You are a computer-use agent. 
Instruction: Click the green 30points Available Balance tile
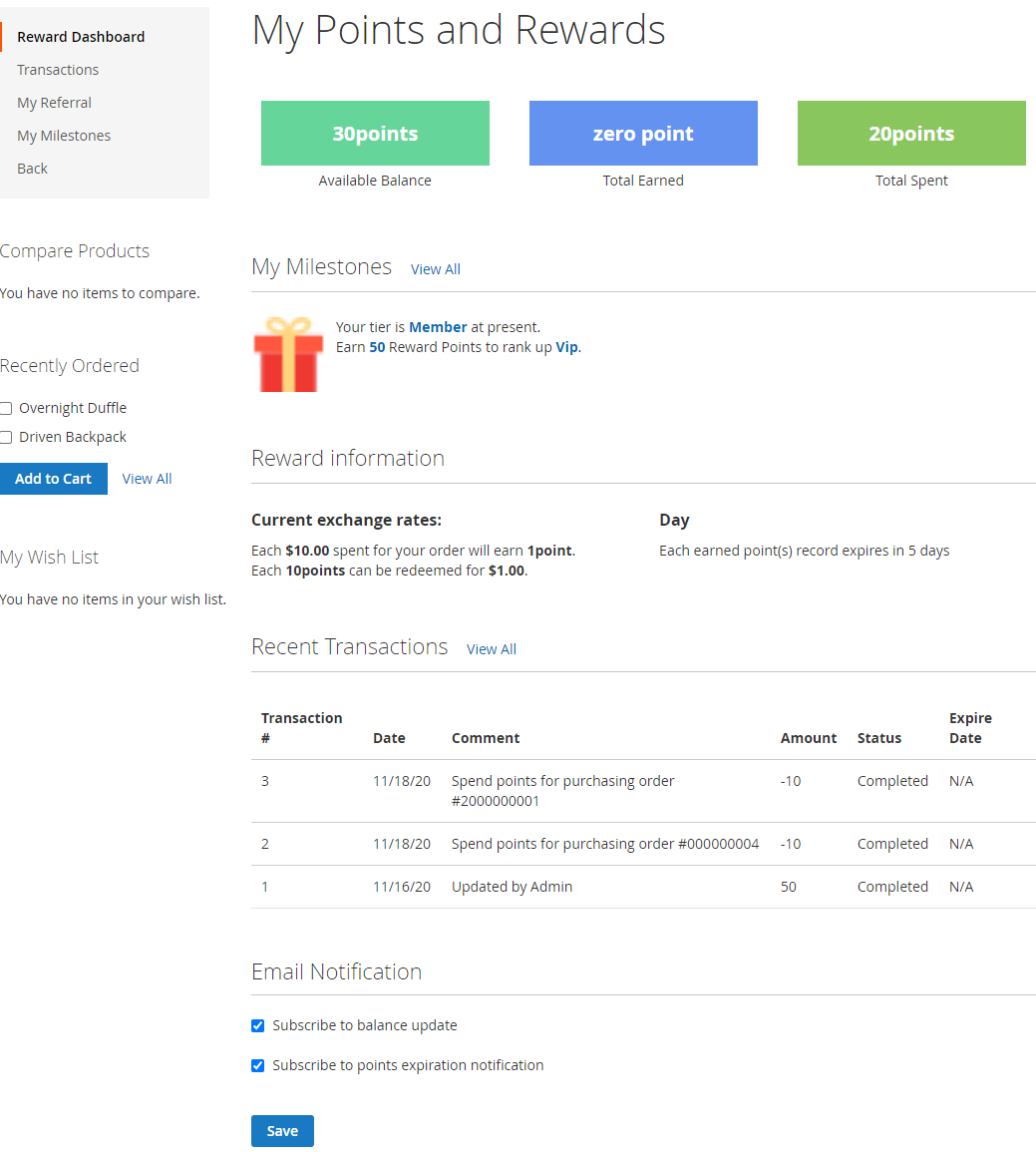click(x=375, y=134)
